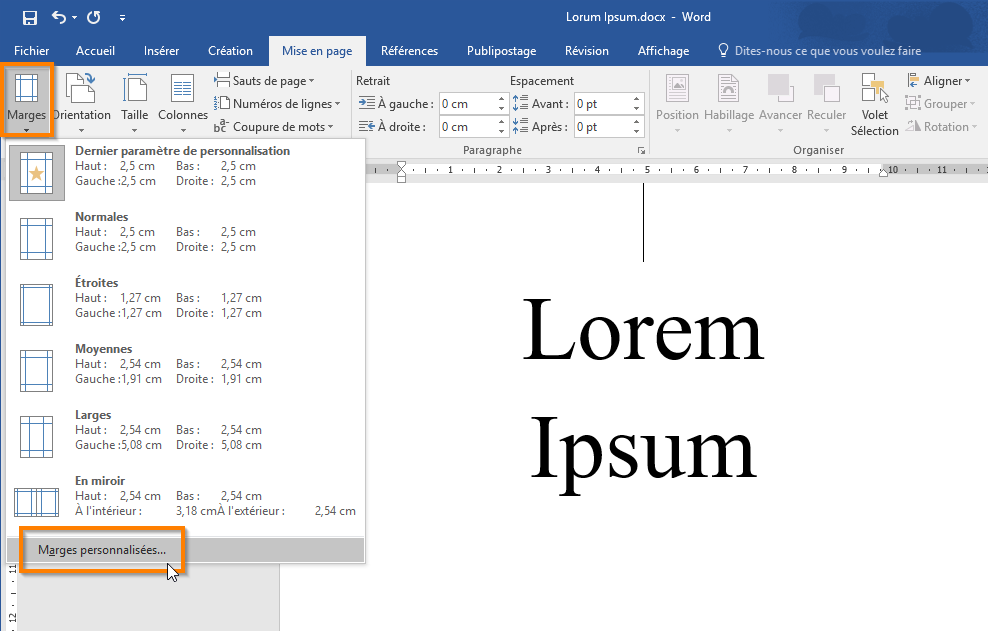Screen dimensions: 988x631
Task: Click the Coupure de mots 'bc' icon
Action: pyautogui.click(x=221, y=126)
